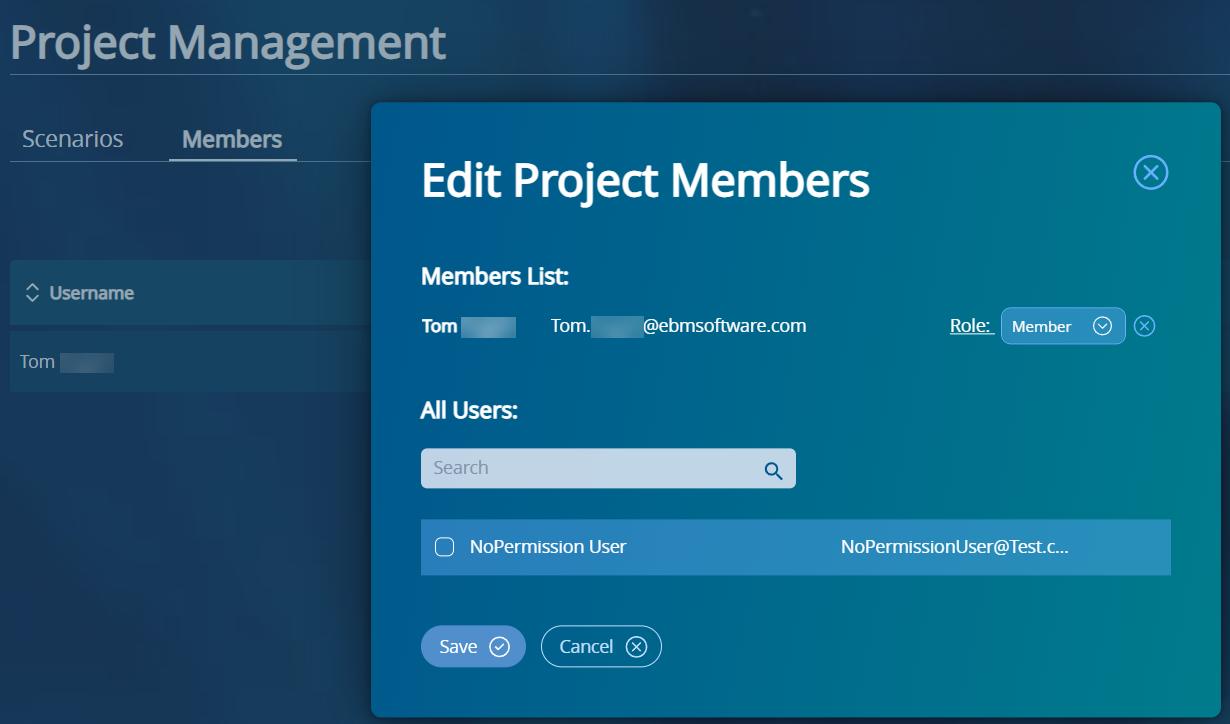Select the Members tab
1230x724 pixels.
coord(232,139)
